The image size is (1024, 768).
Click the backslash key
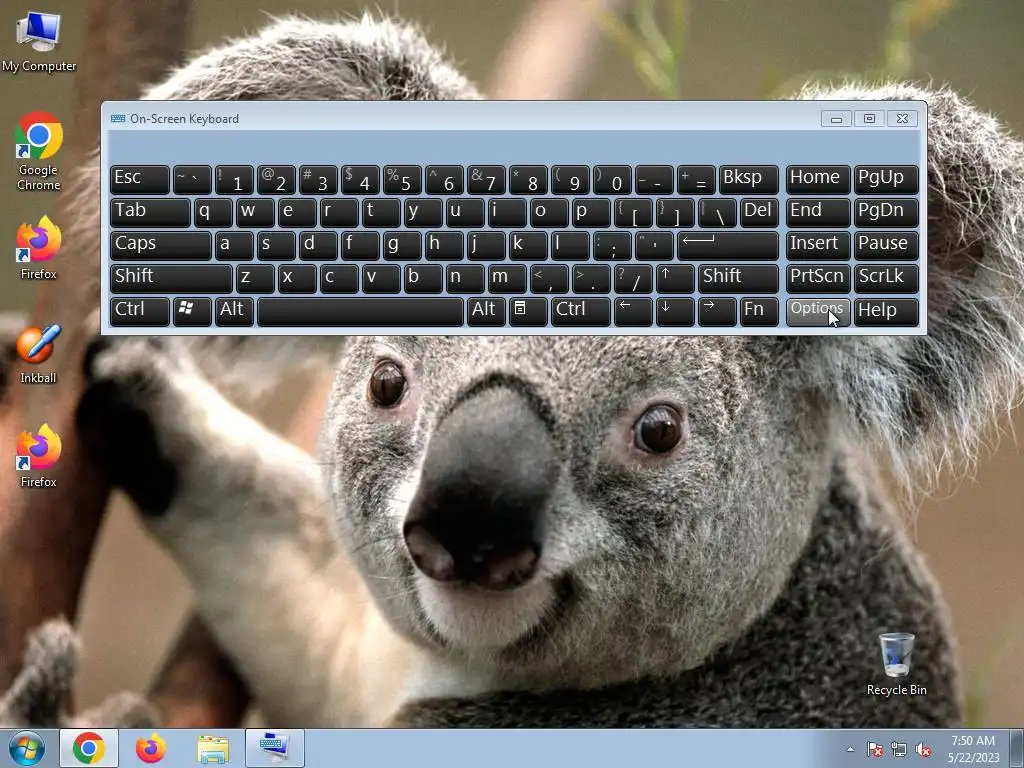(x=716, y=212)
